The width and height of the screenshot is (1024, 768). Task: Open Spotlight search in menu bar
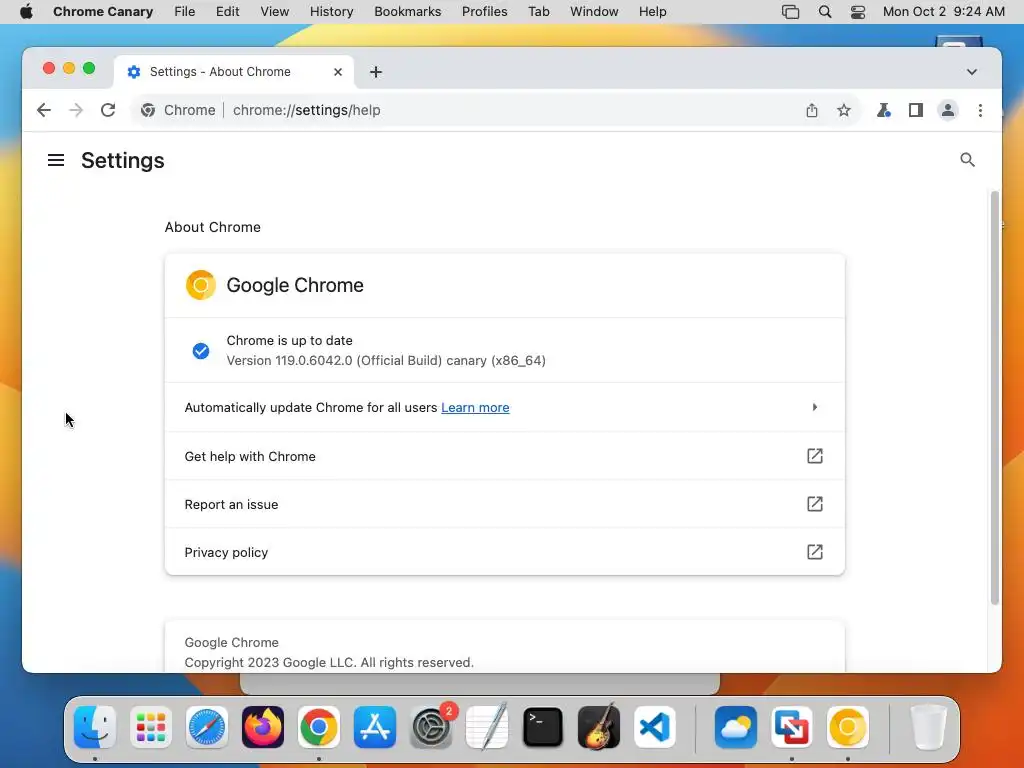825,12
